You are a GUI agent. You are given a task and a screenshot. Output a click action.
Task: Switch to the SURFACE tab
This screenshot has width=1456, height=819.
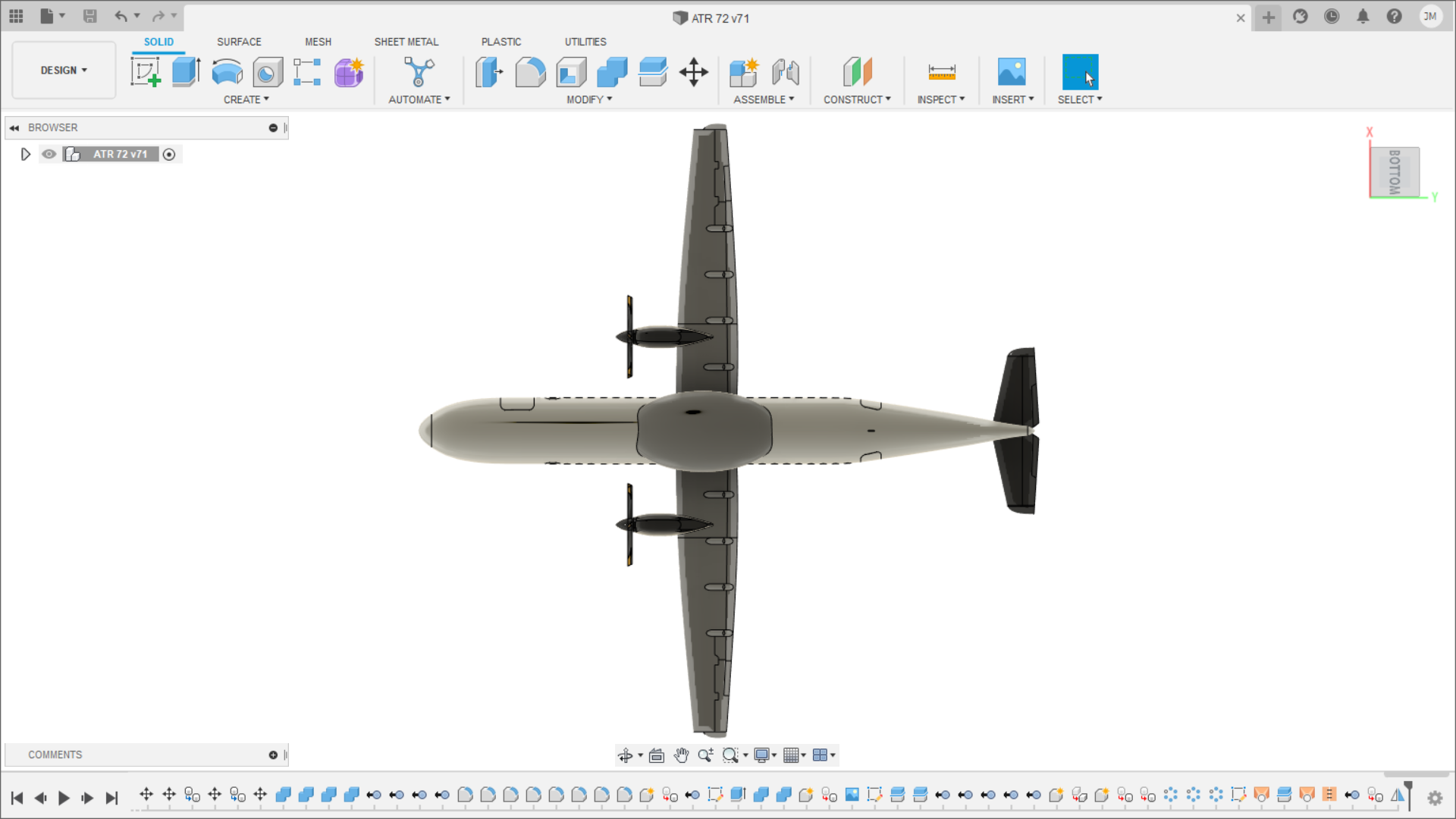coord(239,42)
